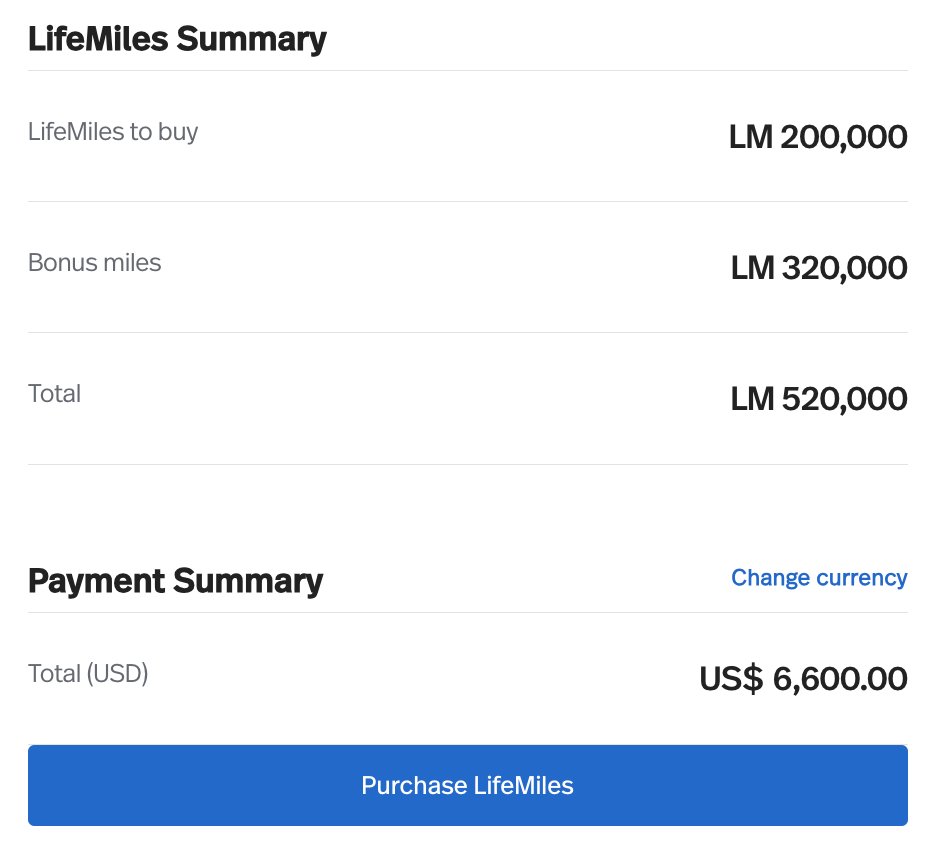Click the Purchase LifeMiles button
Image resolution: width=934 pixels, height=848 pixels.
[x=467, y=785]
